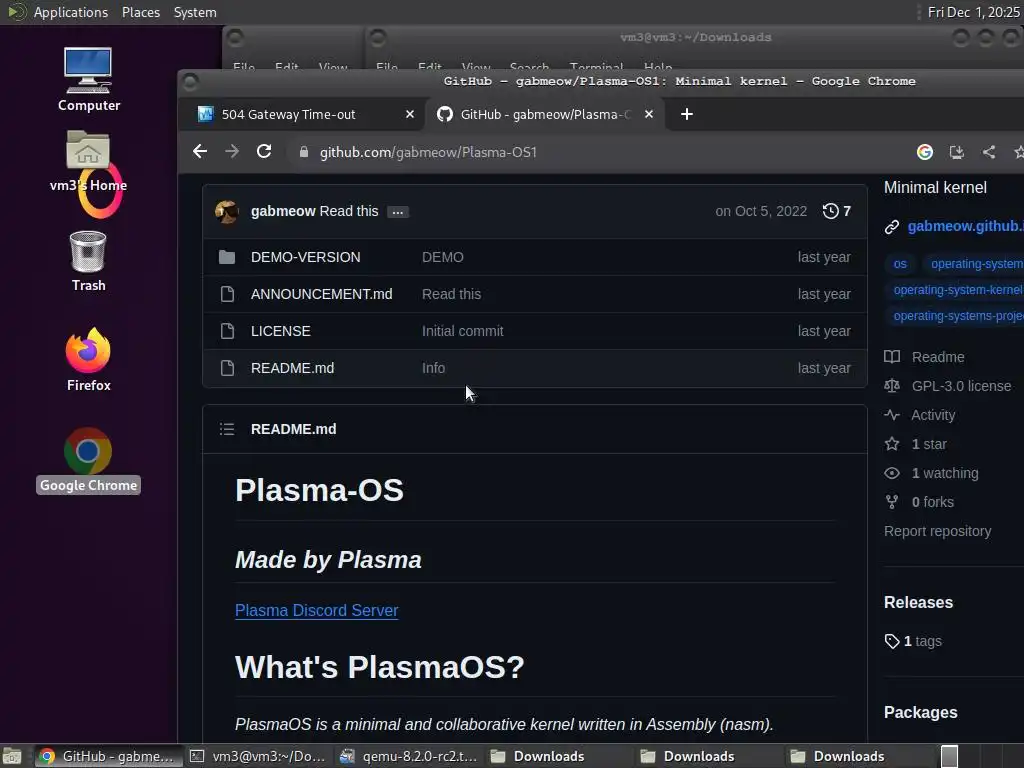Switch to the qemu-8.2.0-rc2 taskbar window
The width and height of the screenshot is (1024, 768).
pos(409,756)
